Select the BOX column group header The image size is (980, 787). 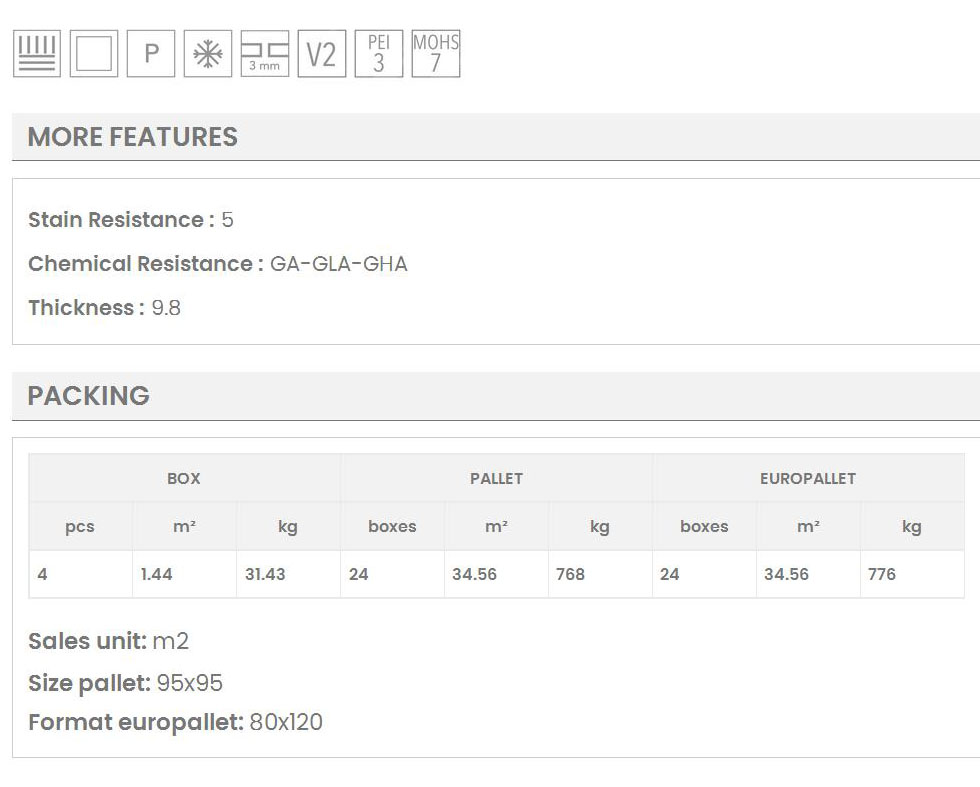click(x=184, y=478)
